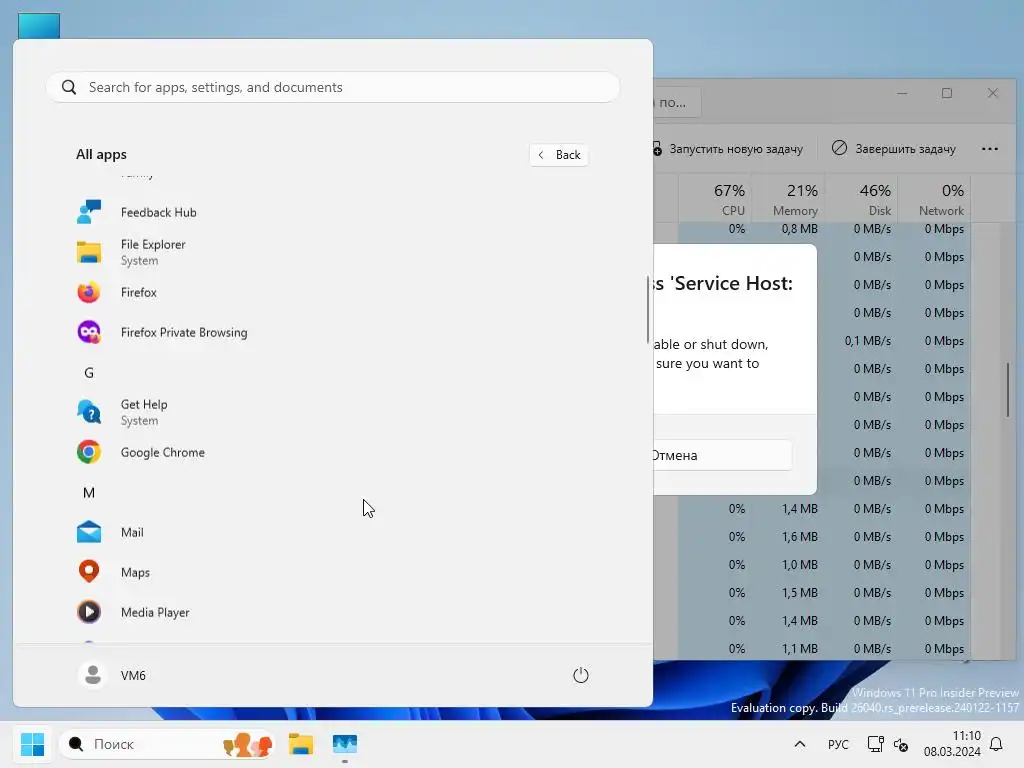Launch File Explorer from the apps list
The width and height of the screenshot is (1024, 768).
(x=153, y=252)
